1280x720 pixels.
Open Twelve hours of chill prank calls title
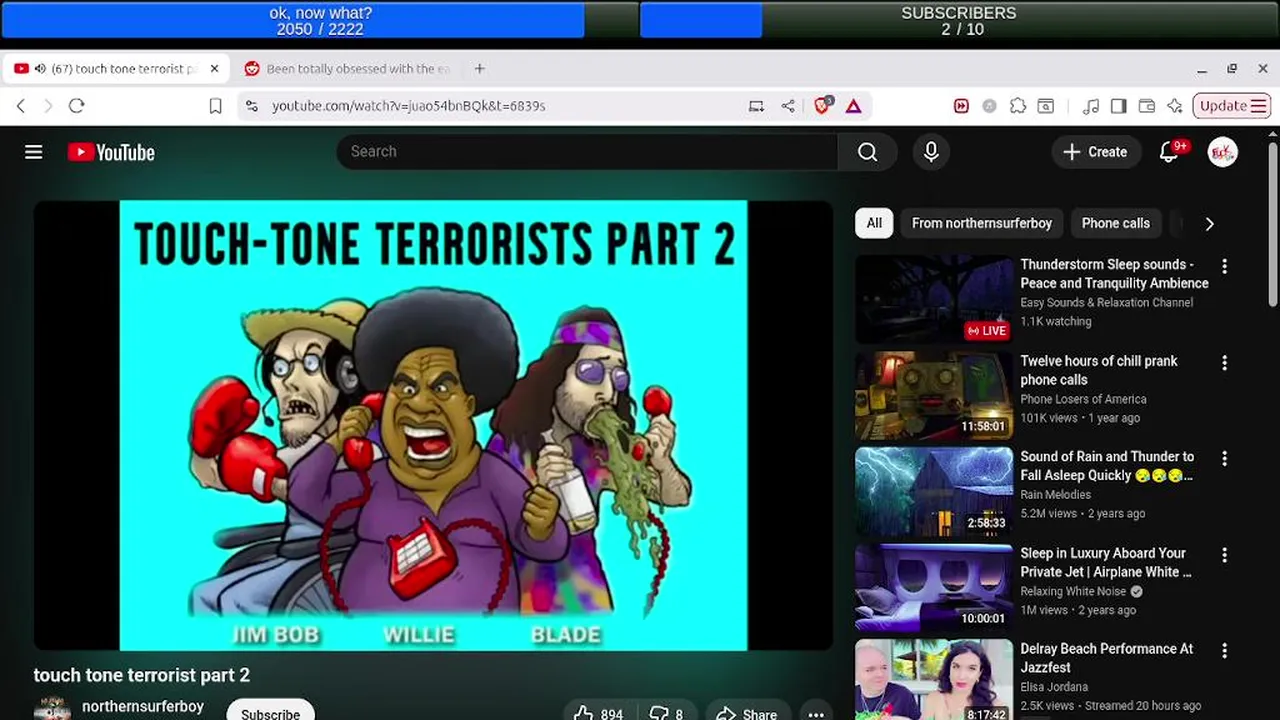(1098, 370)
